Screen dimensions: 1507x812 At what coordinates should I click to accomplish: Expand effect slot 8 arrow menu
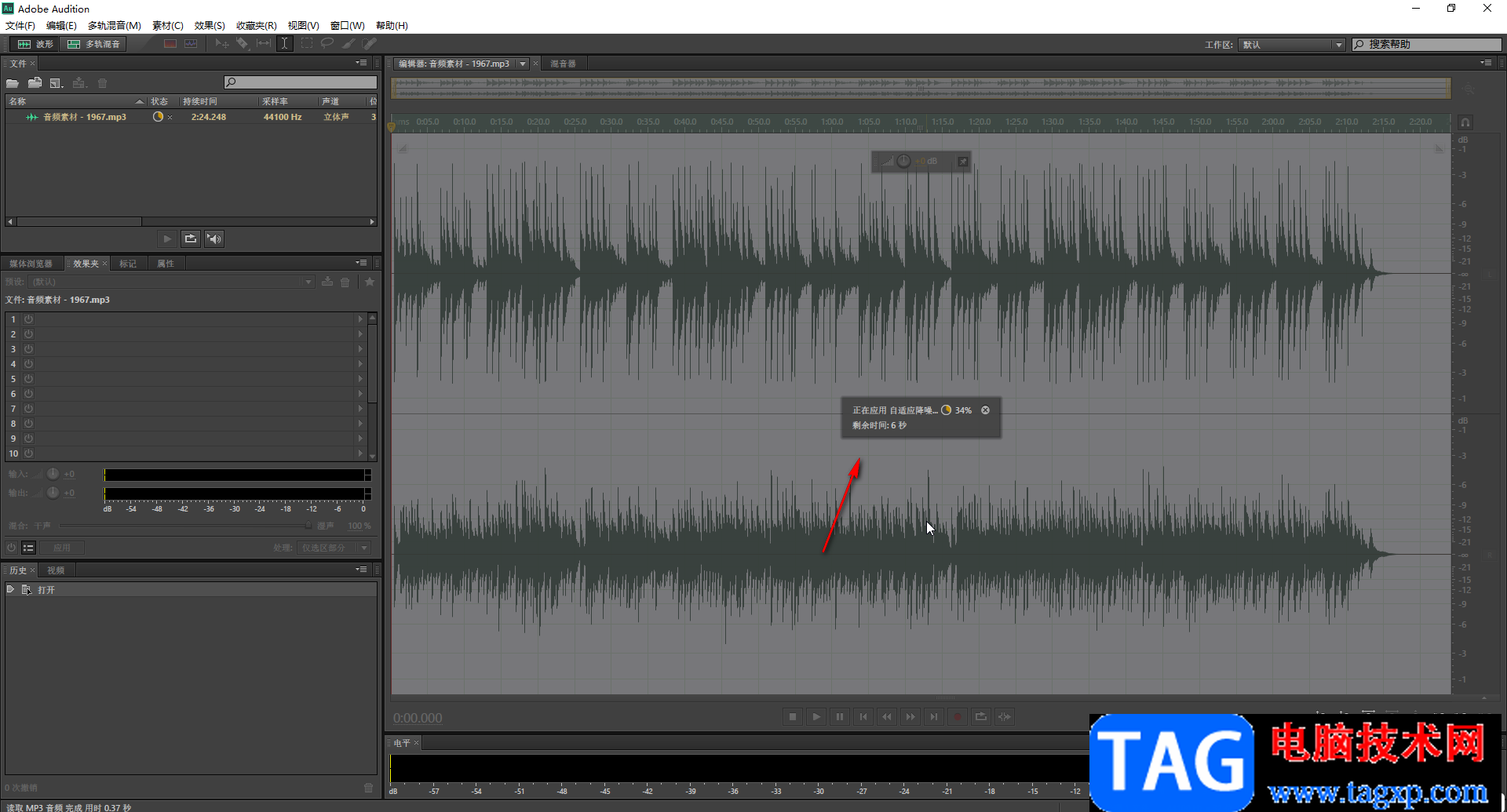click(360, 424)
